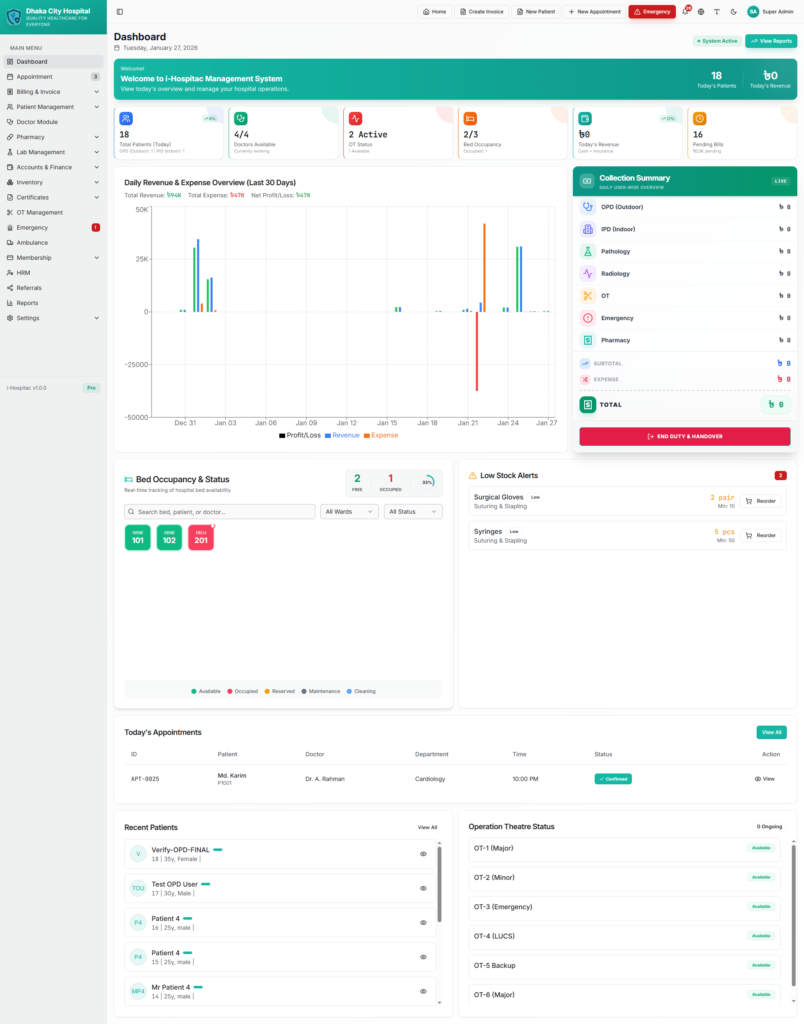The image size is (804, 1024).
Task: Open Referrals from the sidebar
Action: click(29, 287)
